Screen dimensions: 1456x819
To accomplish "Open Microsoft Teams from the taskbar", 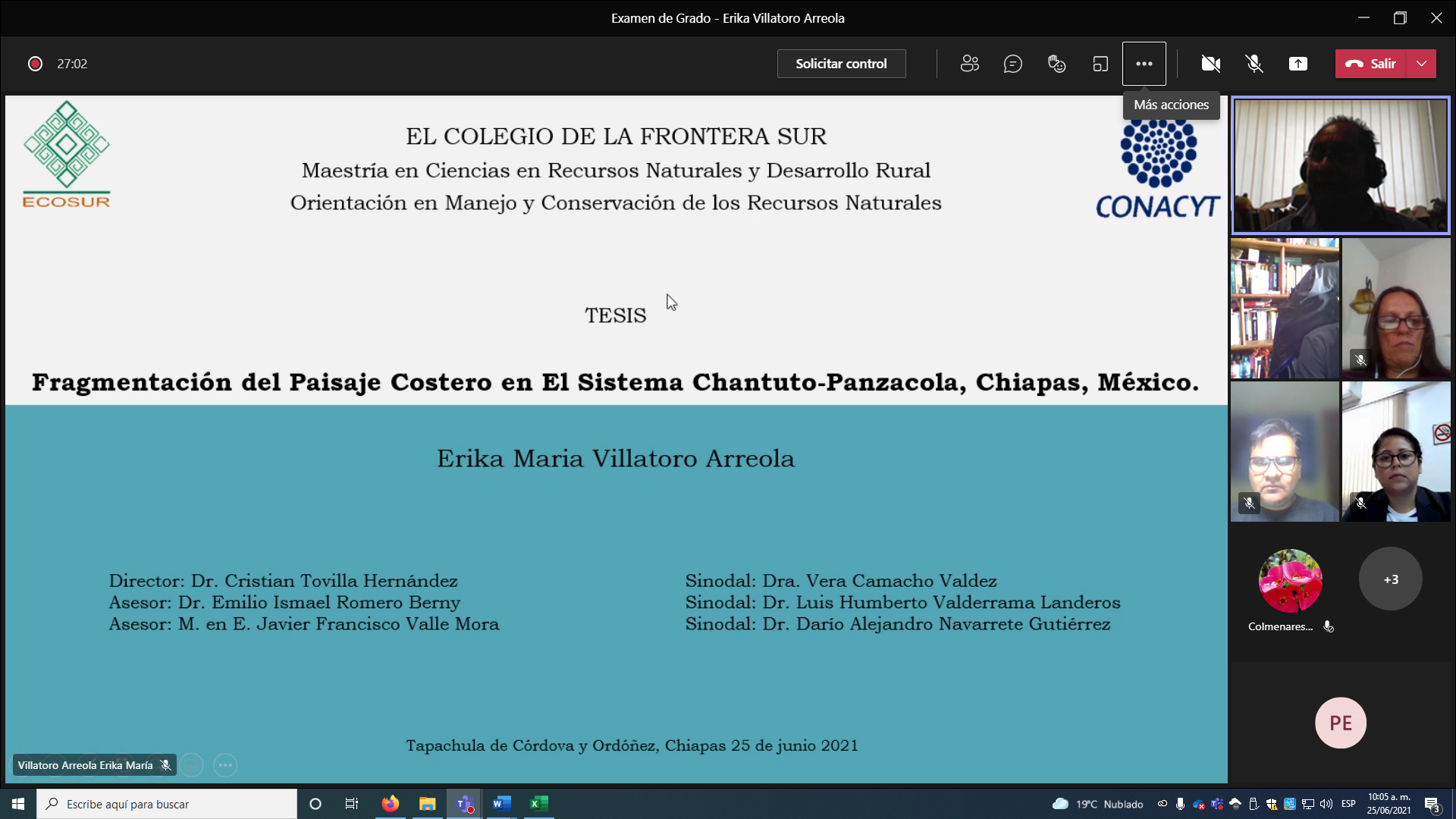I will pos(465,804).
